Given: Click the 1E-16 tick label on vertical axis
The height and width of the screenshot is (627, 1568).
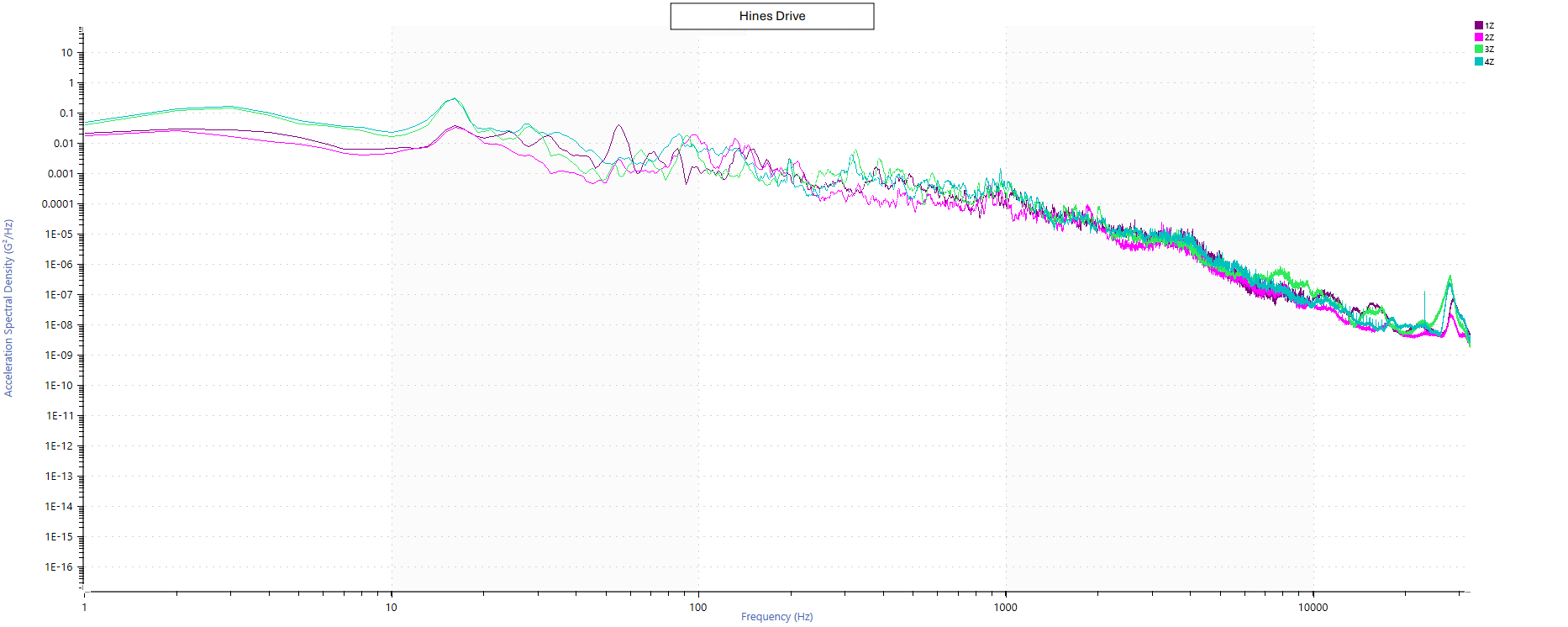Looking at the screenshot, I should point(59,567).
